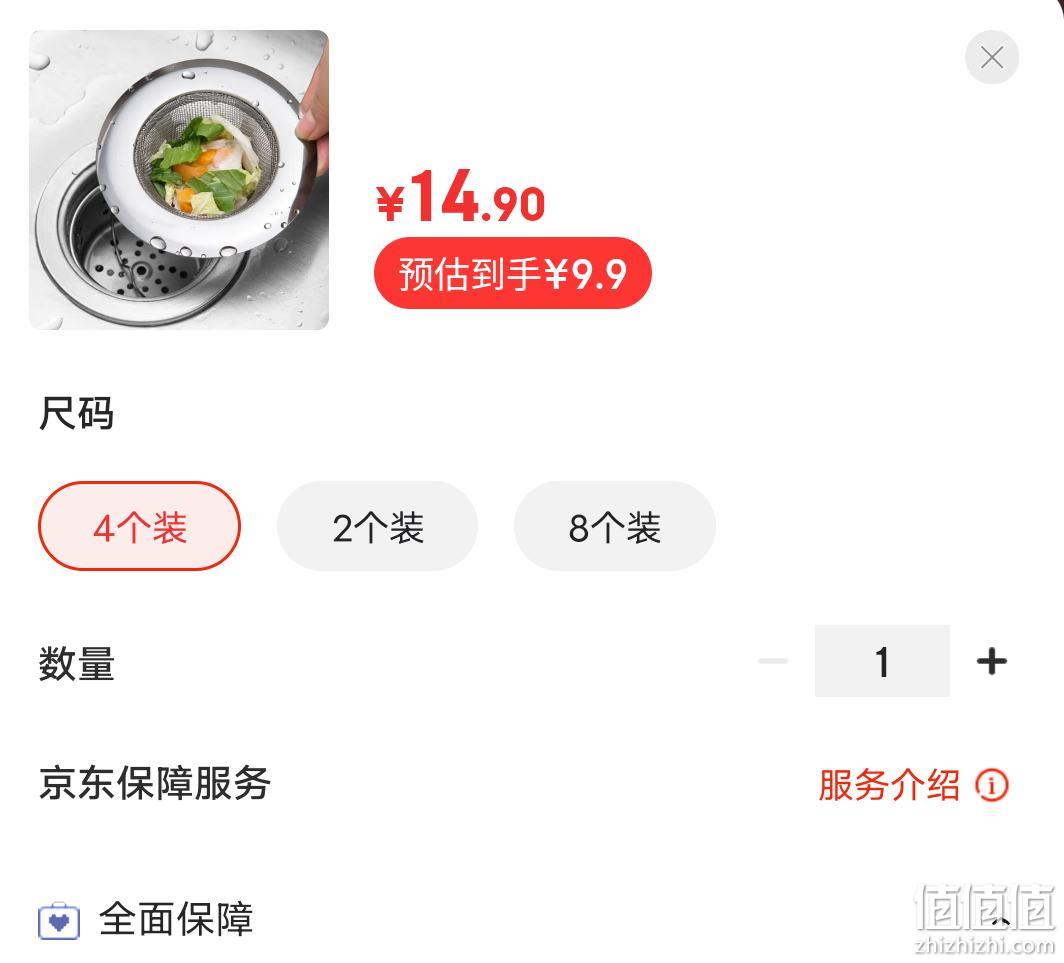The width and height of the screenshot is (1064, 963).
Task: Choose the 2个装 size option
Action: coord(377,526)
